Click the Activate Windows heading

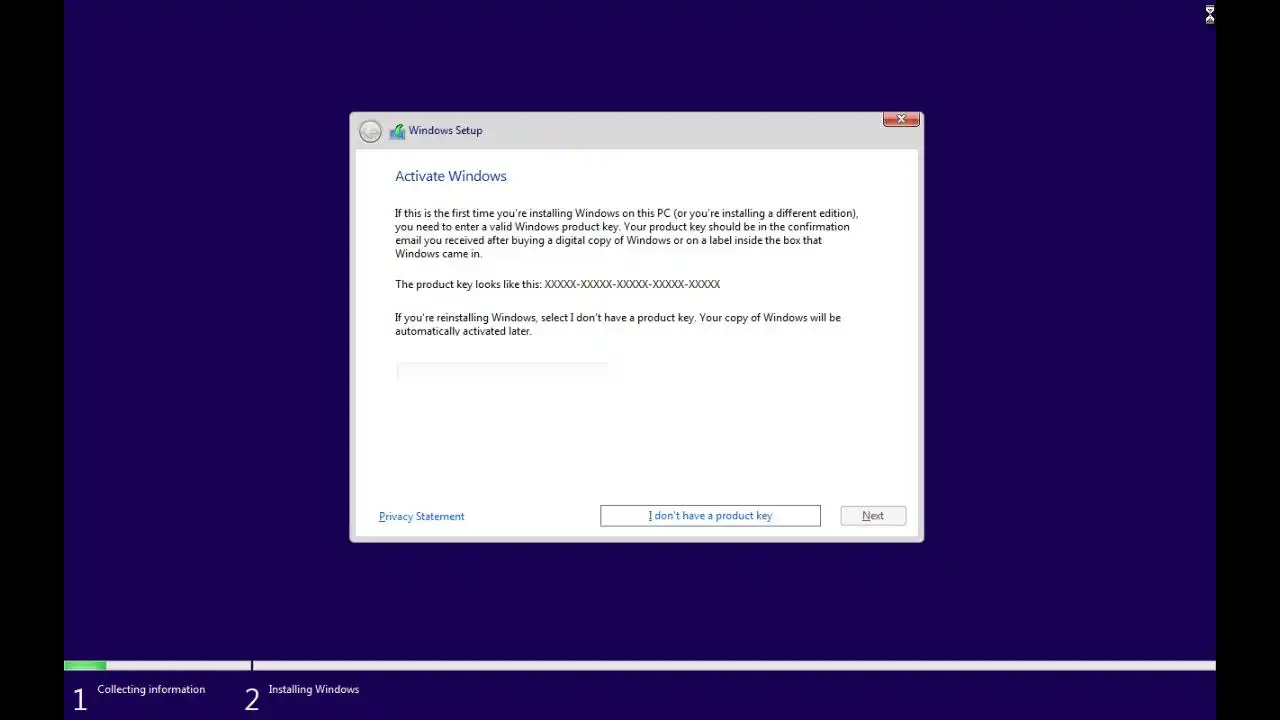pyautogui.click(x=451, y=176)
